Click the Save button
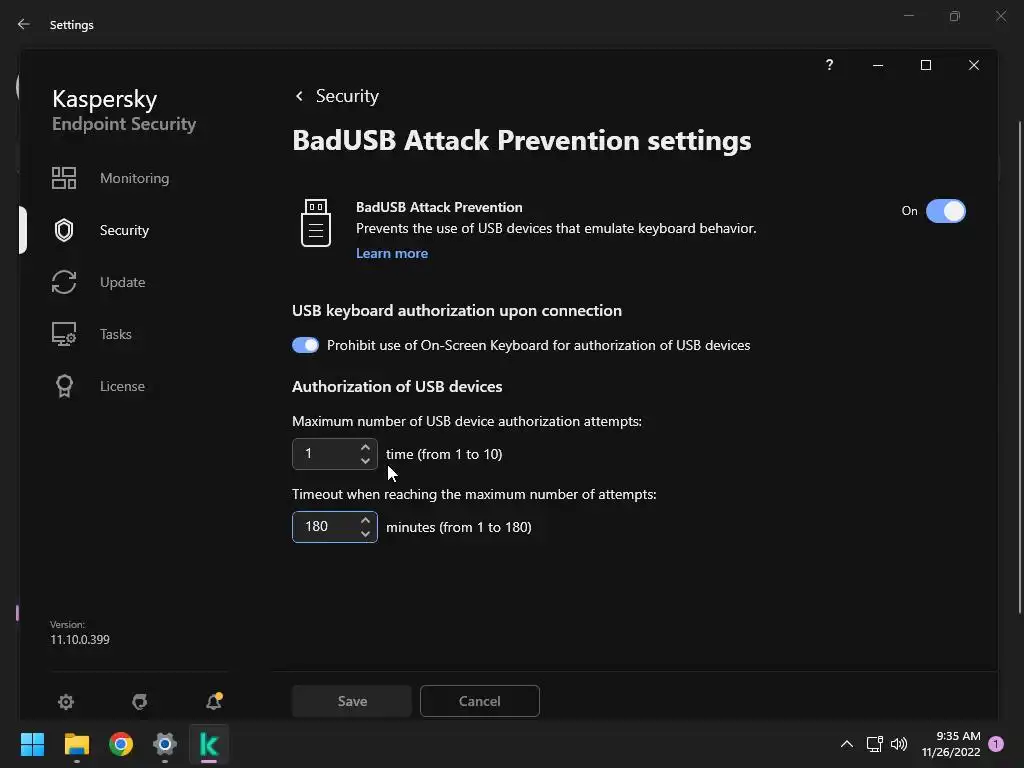Screen dimensions: 1024x768 pos(352,701)
